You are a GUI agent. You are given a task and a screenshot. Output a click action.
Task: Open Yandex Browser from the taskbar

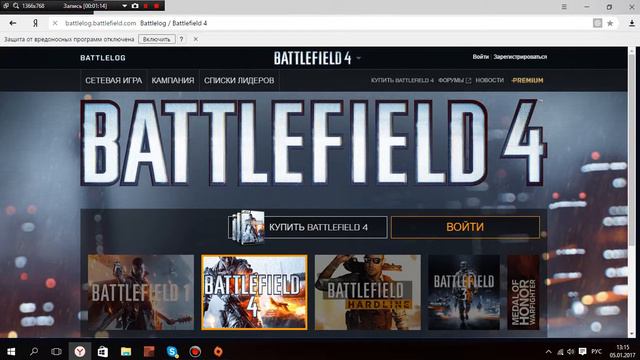click(80, 351)
